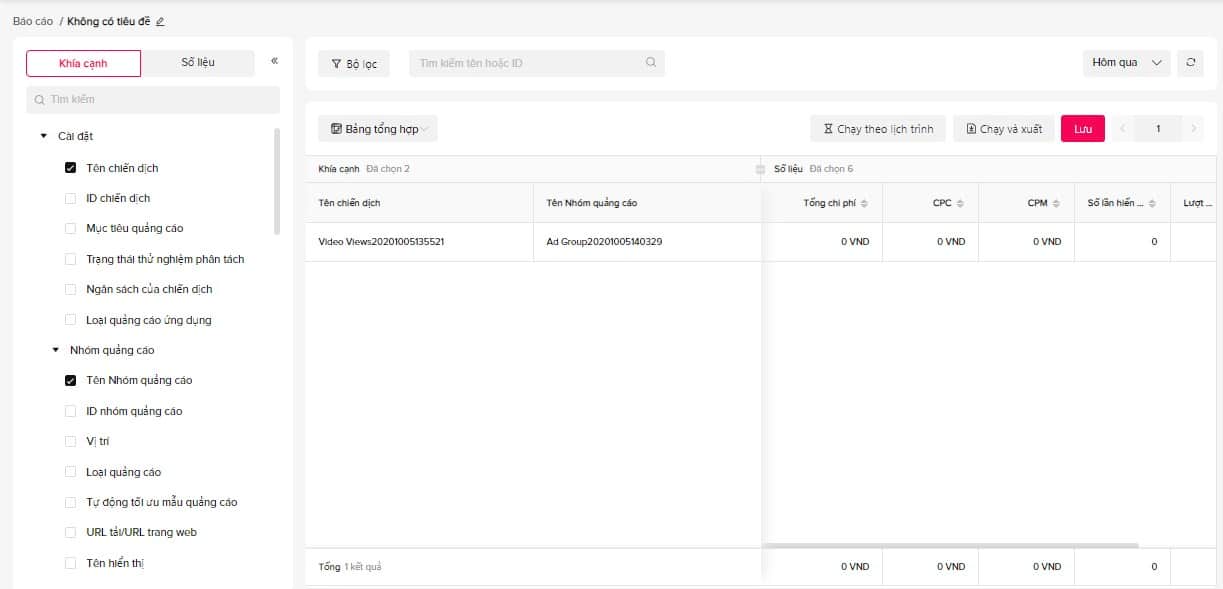The width and height of the screenshot is (1223, 589).
Task: Click the magnifier icon in name/ID search
Action: (x=651, y=63)
